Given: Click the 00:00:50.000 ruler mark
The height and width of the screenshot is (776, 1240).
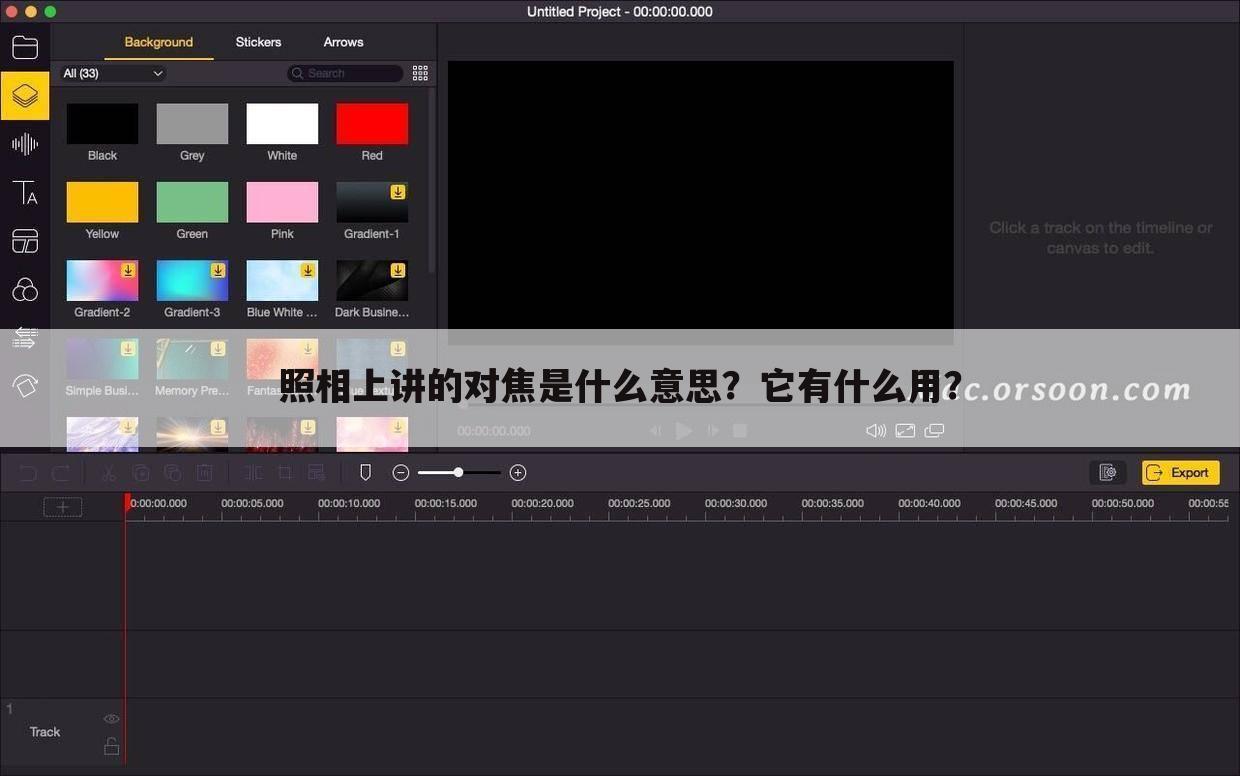Looking at the screenshot, I should click(1123, 503).
